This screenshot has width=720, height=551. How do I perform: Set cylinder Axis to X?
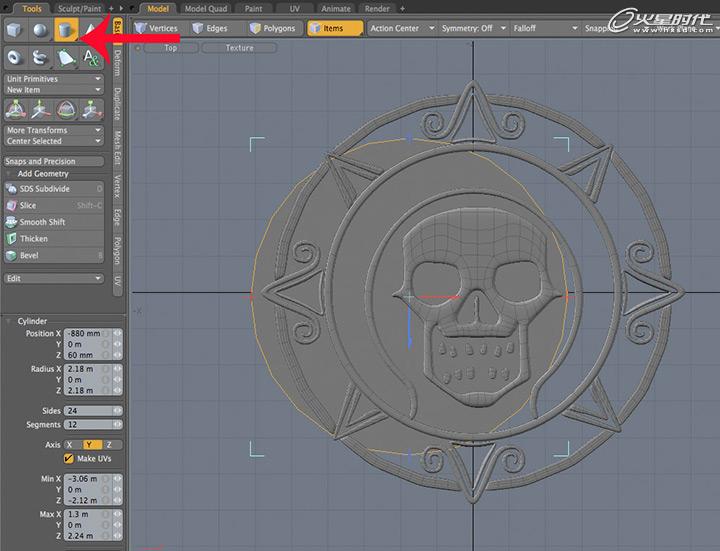[x=72, y=444]
